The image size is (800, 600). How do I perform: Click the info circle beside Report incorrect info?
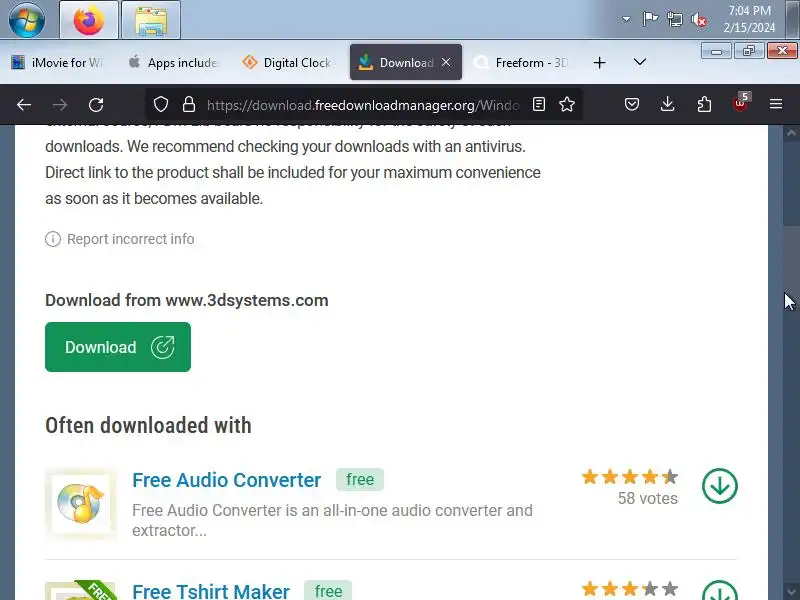[53, 239]
